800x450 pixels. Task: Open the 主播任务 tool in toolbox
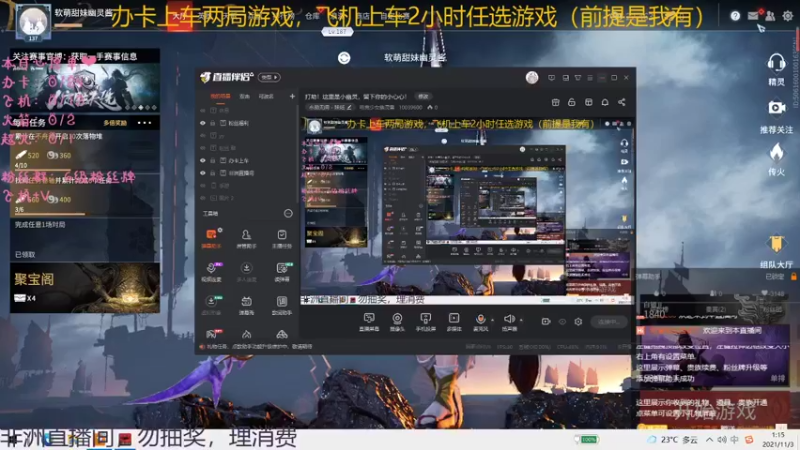[x=282, y=238]
